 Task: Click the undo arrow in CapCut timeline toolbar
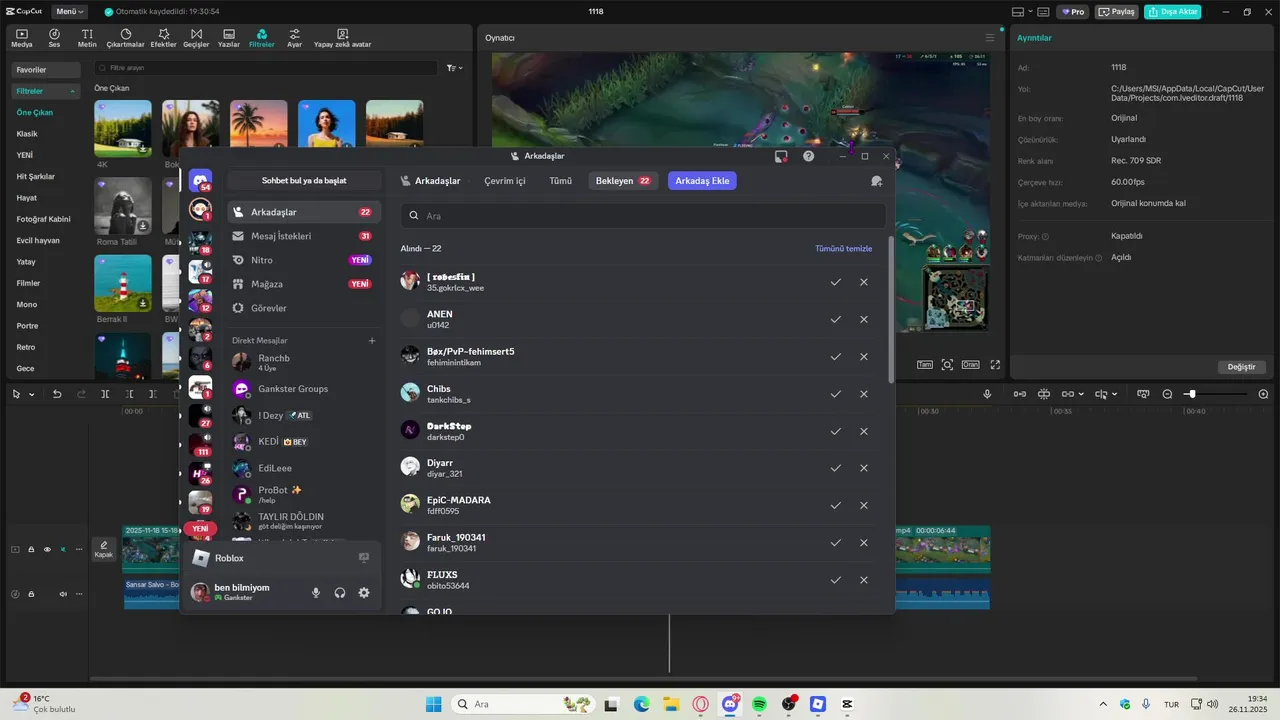pyautogui.click(x=57, y=394)
